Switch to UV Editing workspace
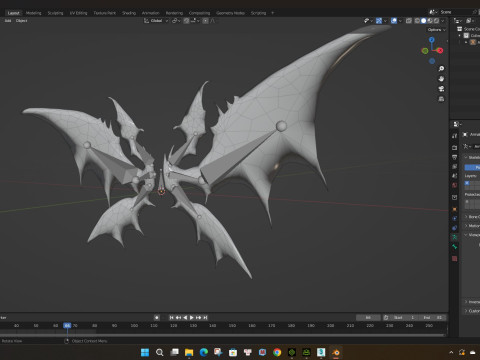The image size is (480, 360). 78,13
